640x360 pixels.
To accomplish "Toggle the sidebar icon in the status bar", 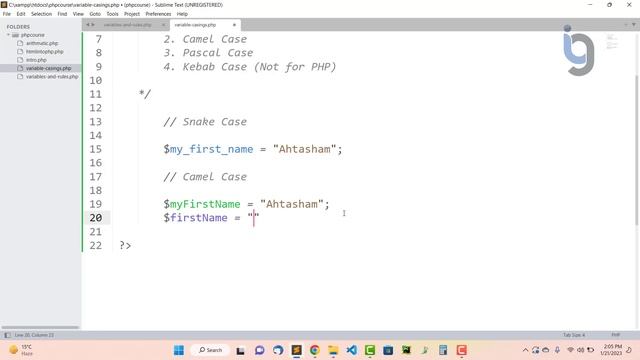I will pos(7,335).
